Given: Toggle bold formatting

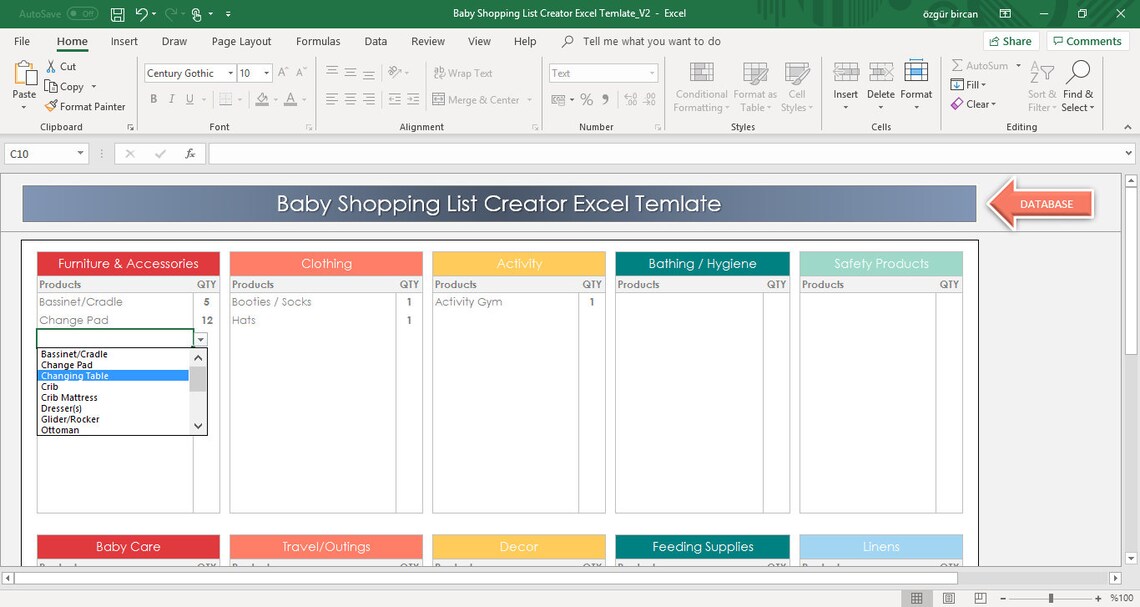Looking at the screenshot, I should [x=153, y=99].
